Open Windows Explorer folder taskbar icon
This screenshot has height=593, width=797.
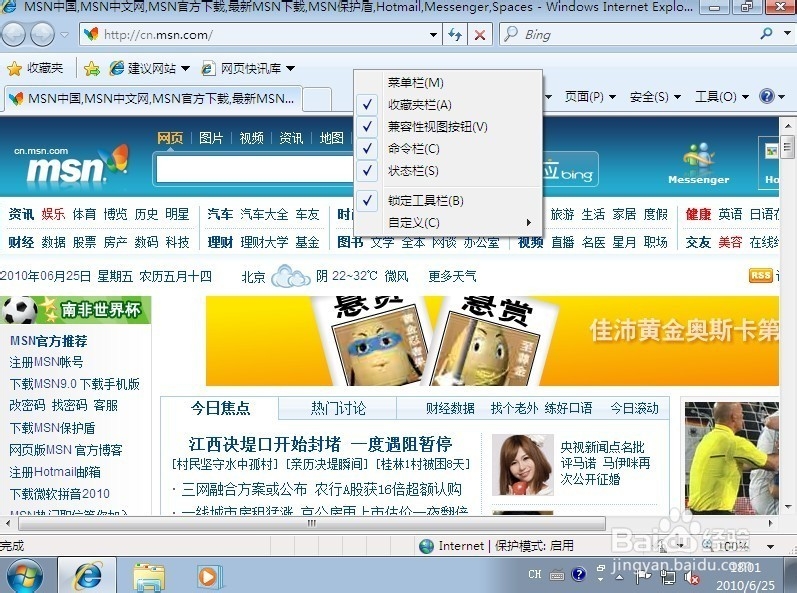click(149, 577)
